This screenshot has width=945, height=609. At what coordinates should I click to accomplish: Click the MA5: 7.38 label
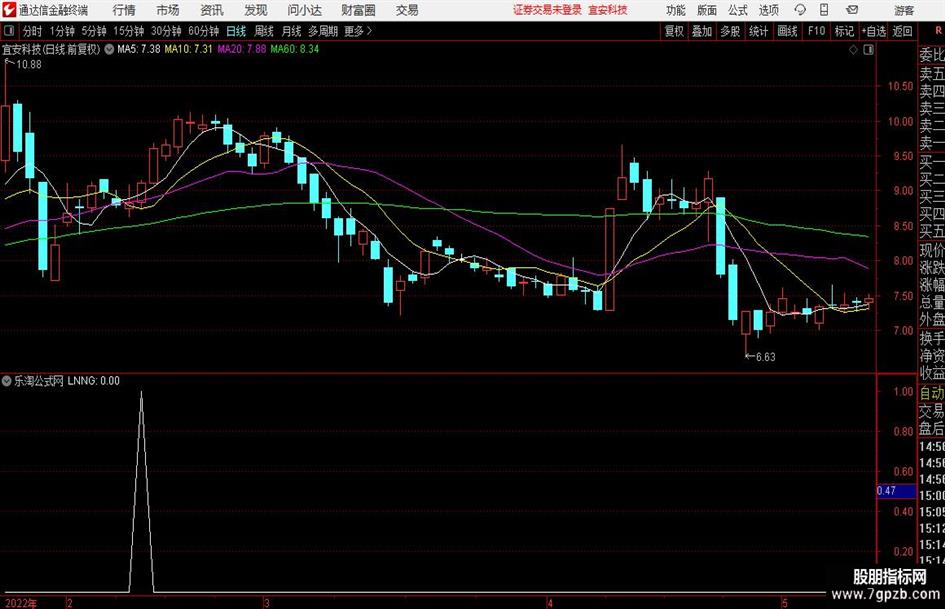coord(139,49)
